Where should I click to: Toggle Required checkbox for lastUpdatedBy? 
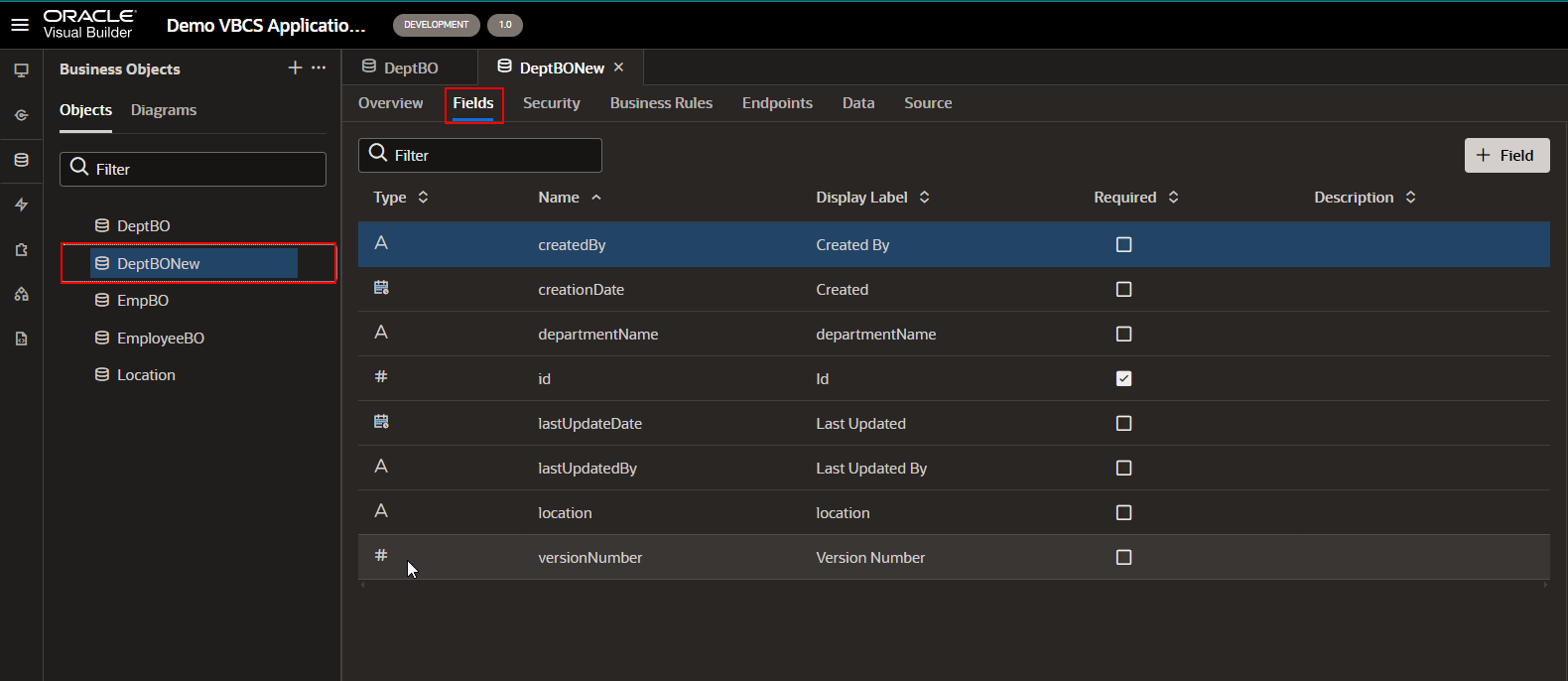point(1123,468)
